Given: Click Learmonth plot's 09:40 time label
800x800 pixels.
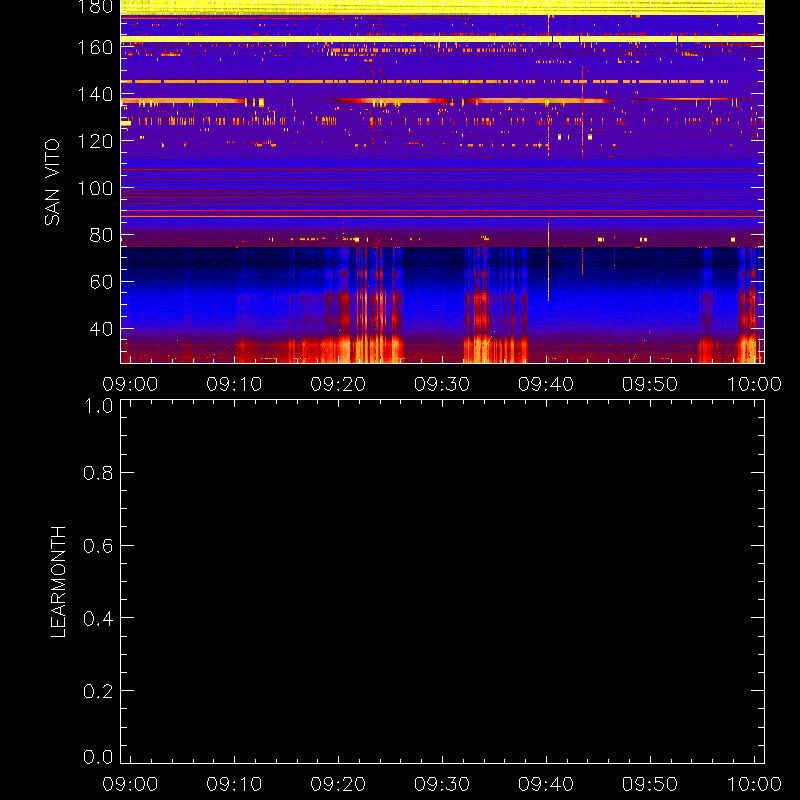Looking at the screenshot, I should 546,784.
